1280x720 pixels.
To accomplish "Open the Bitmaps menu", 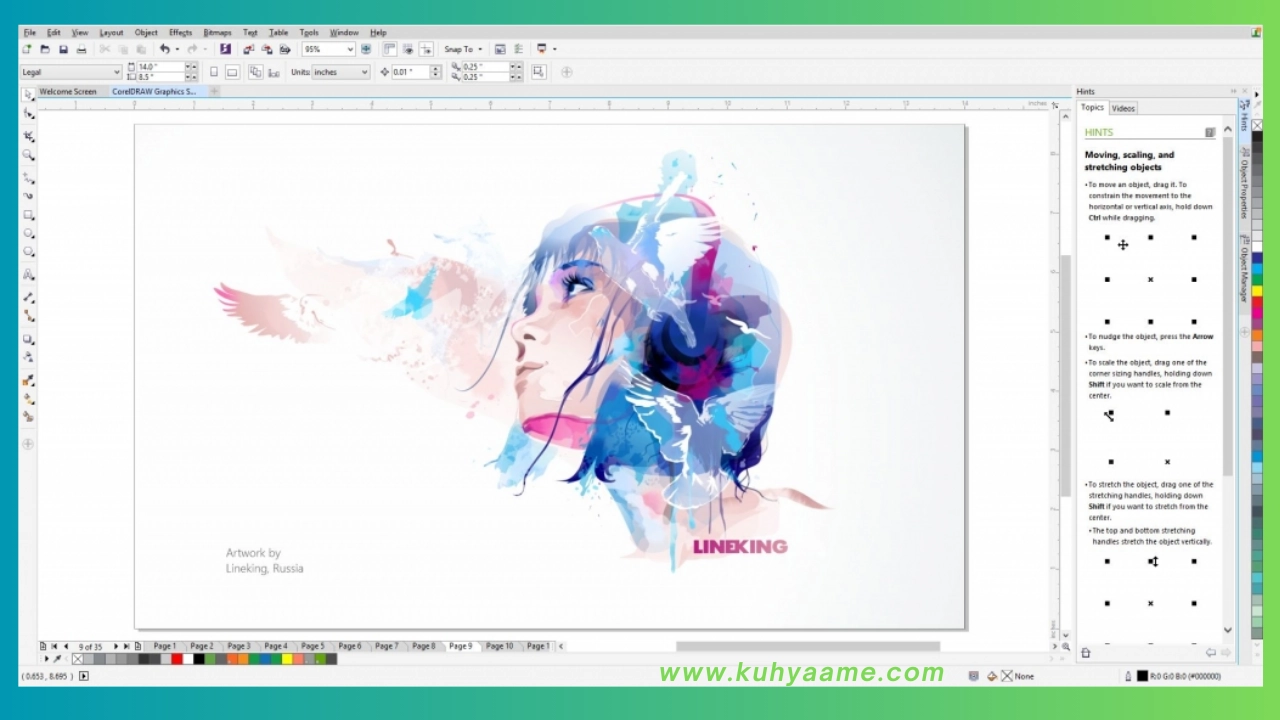I will tap(217, 33).
